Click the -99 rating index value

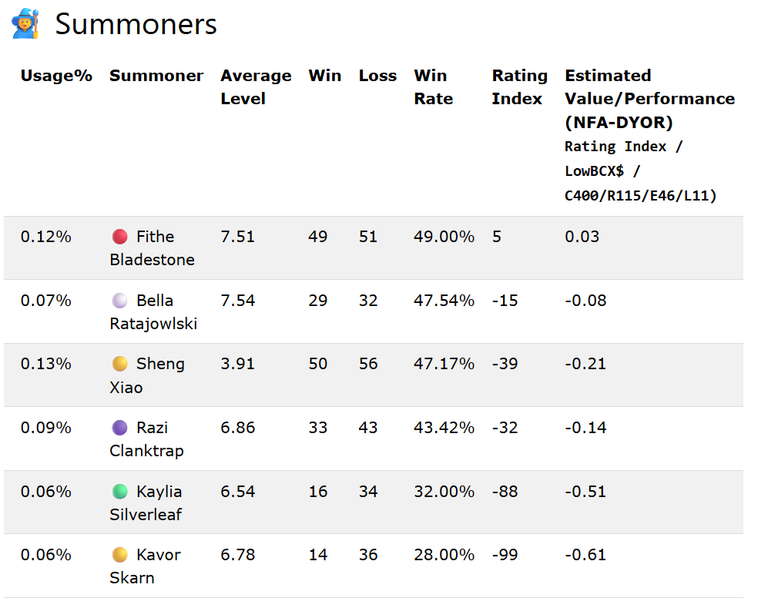504,555
